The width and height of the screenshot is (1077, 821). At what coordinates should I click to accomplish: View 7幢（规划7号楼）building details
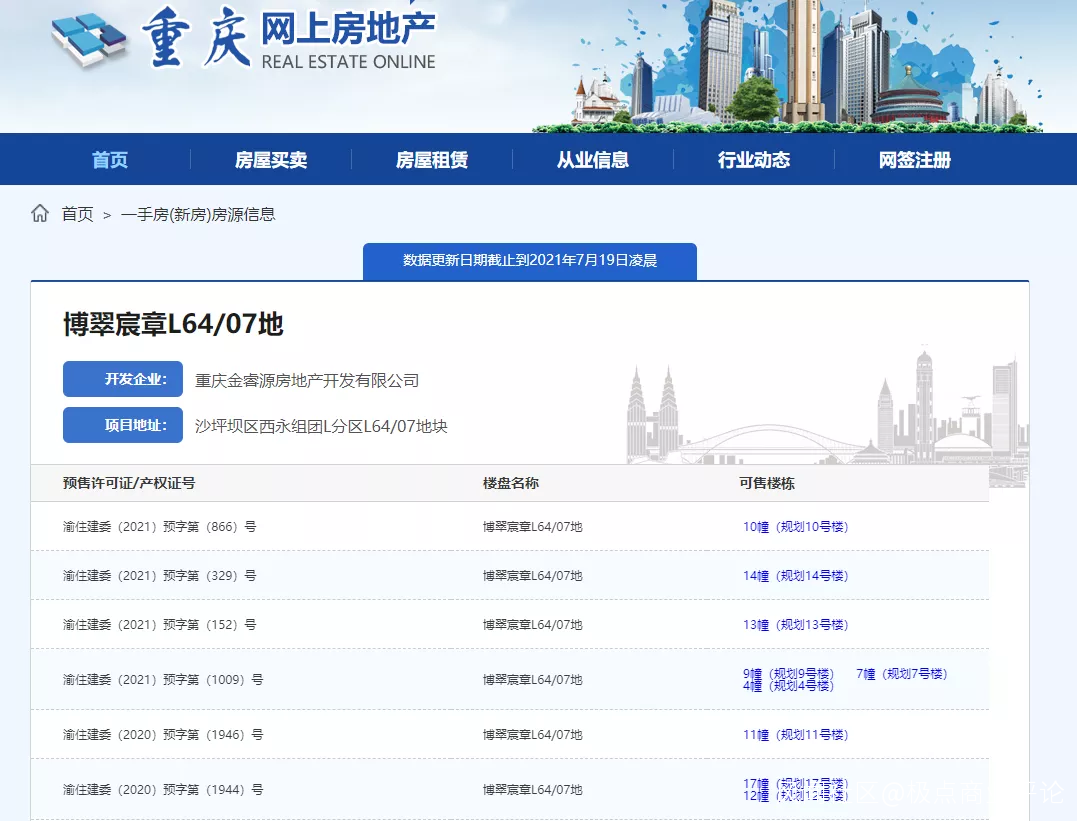tap(901, 673)
